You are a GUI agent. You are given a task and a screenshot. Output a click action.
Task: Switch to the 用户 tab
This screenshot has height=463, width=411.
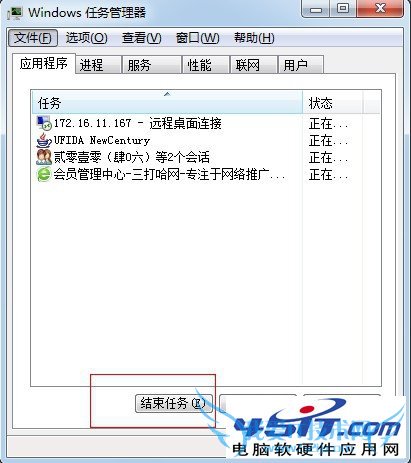301,65
